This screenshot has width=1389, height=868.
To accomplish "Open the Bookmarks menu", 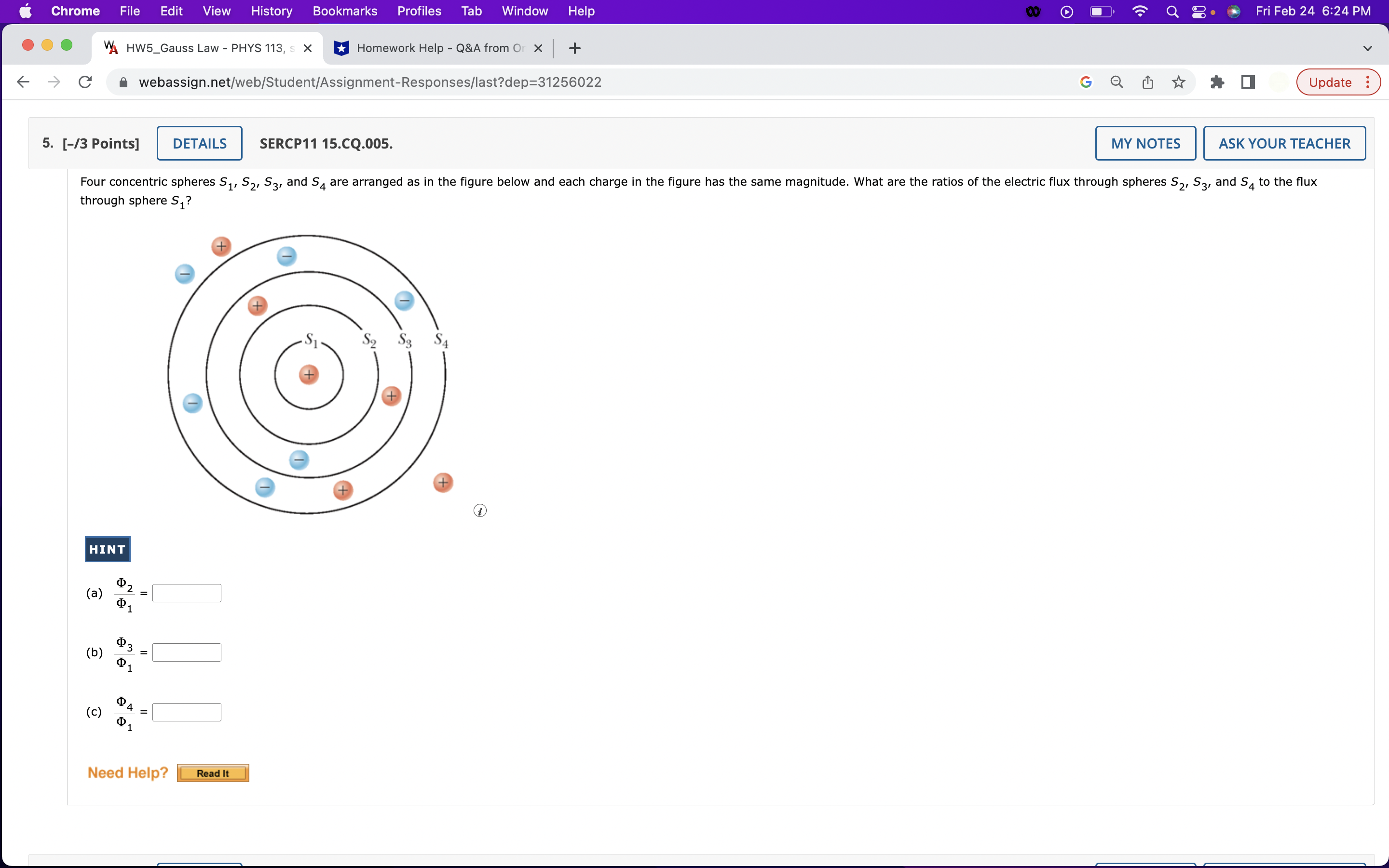I will click(344, 11).
